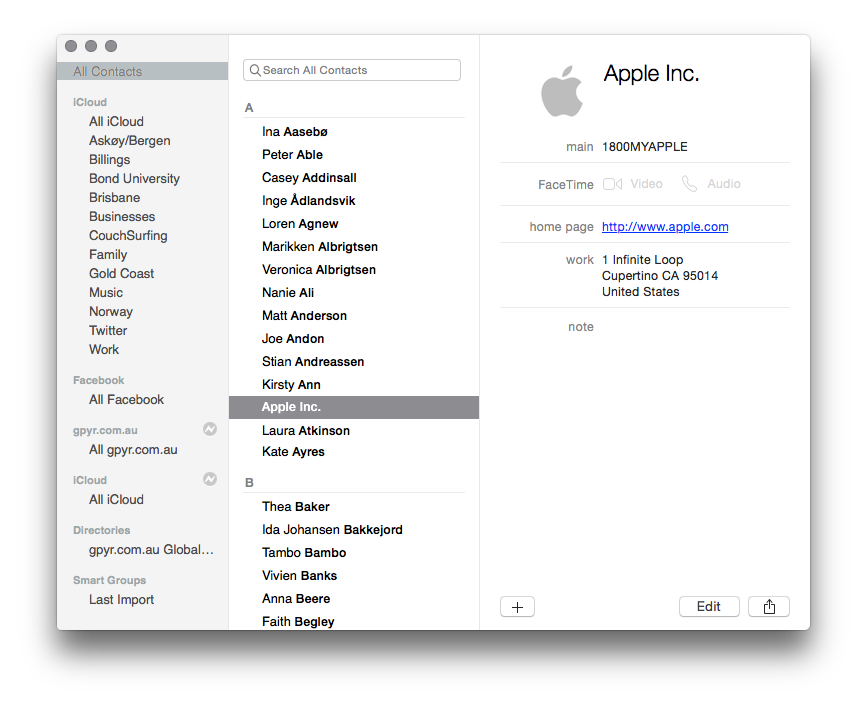Click the note field label
The width and height of the screenshot is (867, 709).
(581, 327)
